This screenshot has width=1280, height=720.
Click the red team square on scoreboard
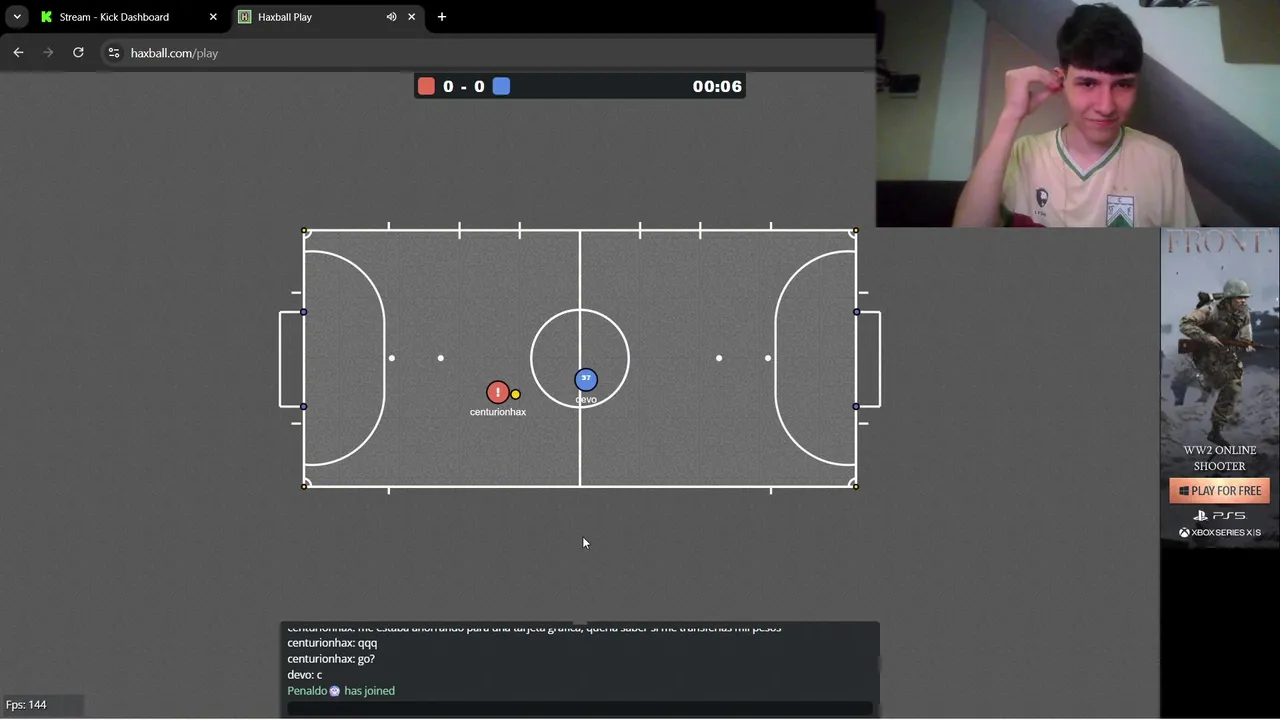426,86
